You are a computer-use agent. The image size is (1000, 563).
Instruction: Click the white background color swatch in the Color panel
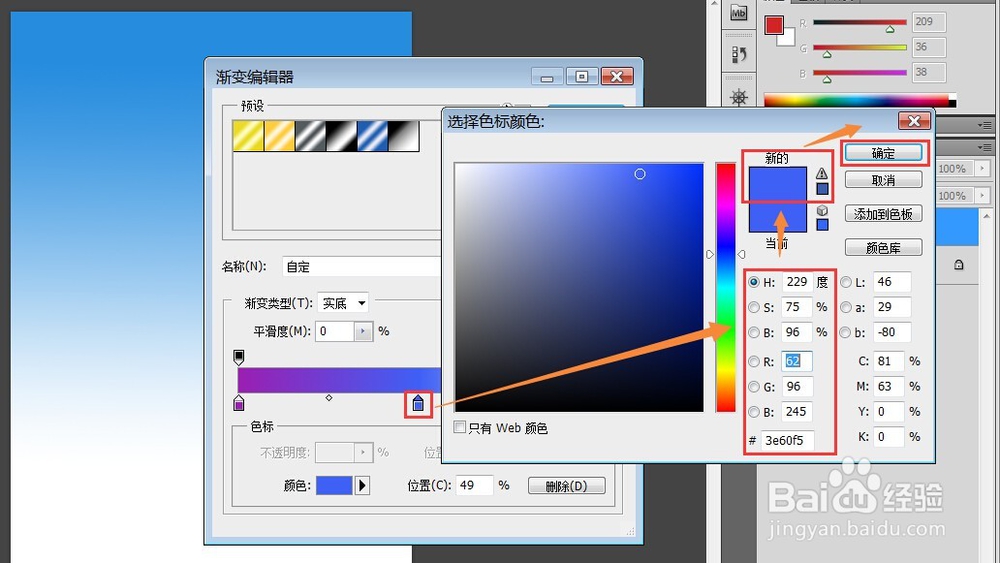coord(788,39)
